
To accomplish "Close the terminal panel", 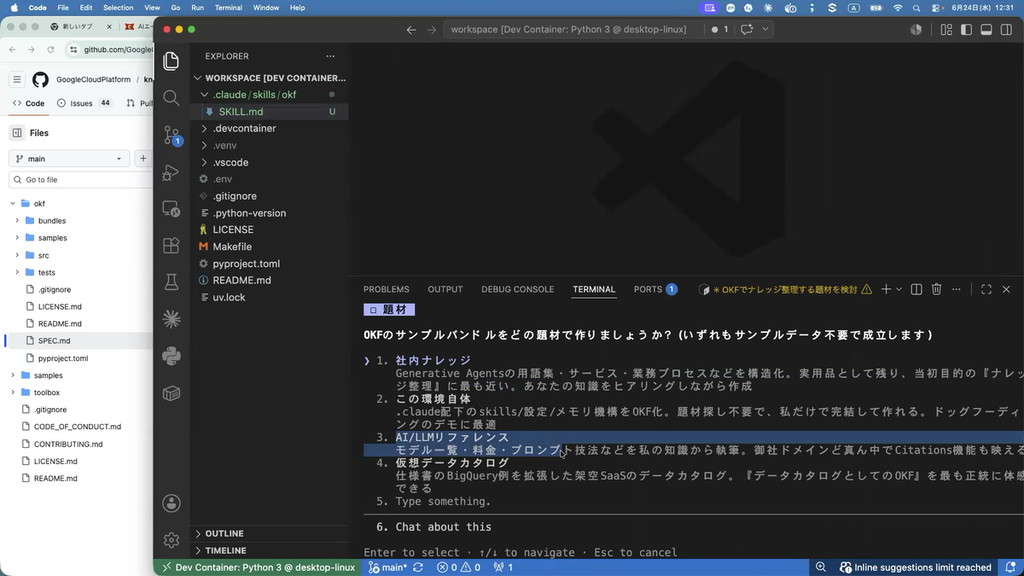I will (1006, 289).
